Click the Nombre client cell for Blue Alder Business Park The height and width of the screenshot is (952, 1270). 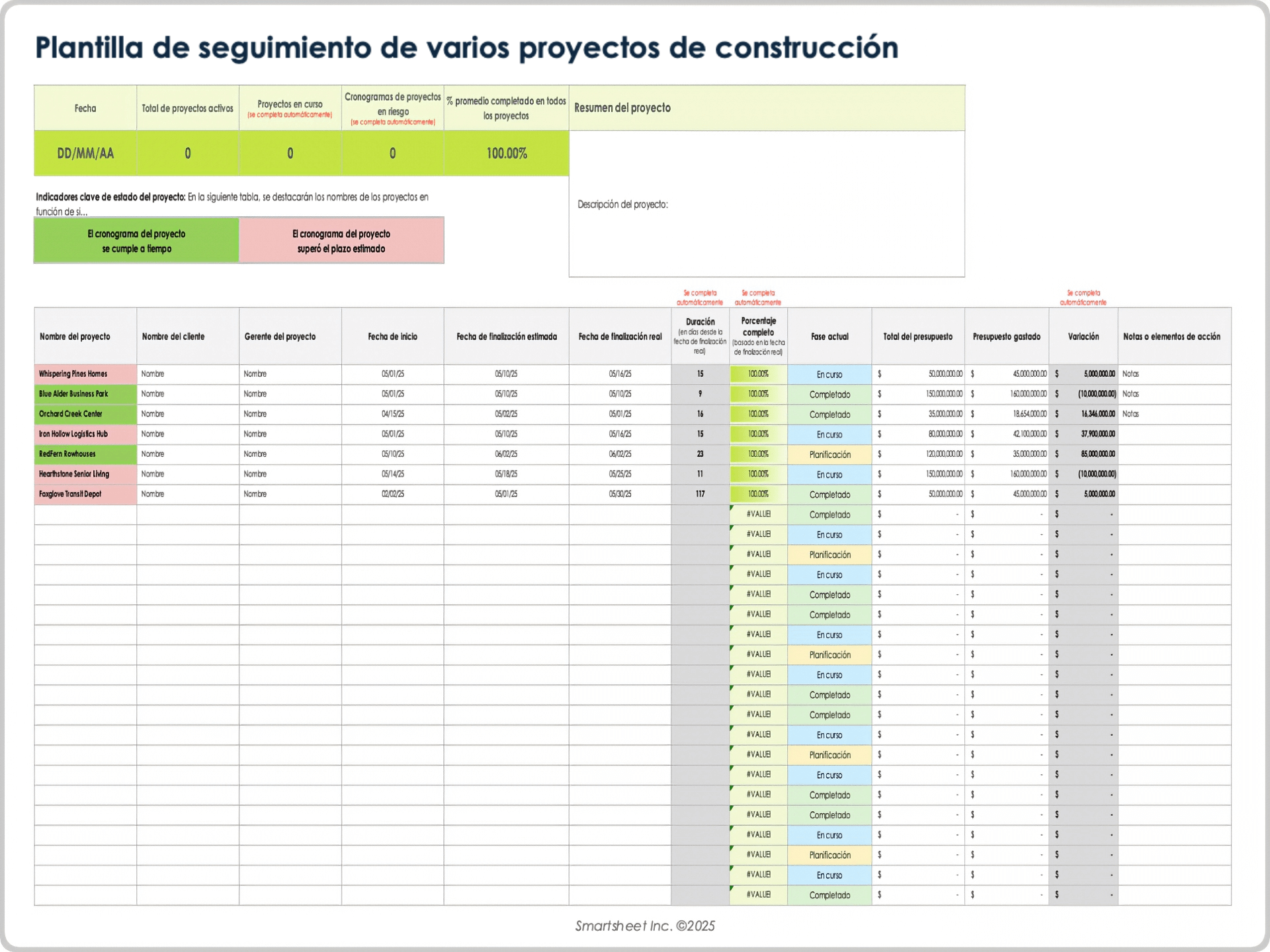(x=187, y=394)
